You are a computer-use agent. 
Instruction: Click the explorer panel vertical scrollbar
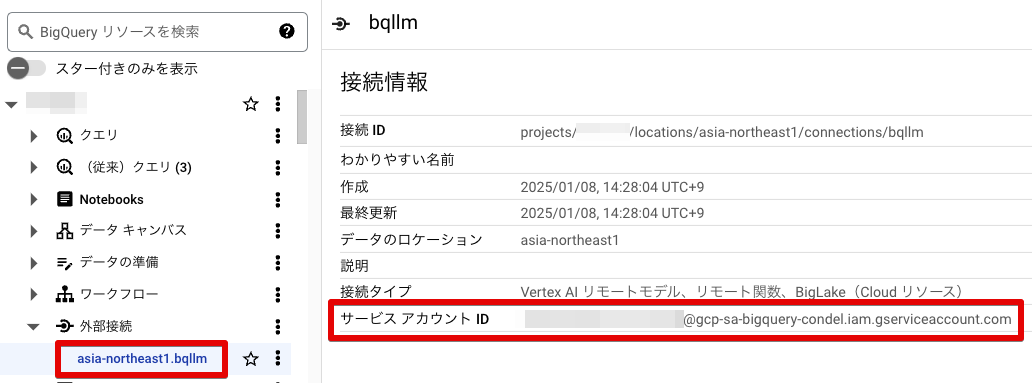(302, 117)
